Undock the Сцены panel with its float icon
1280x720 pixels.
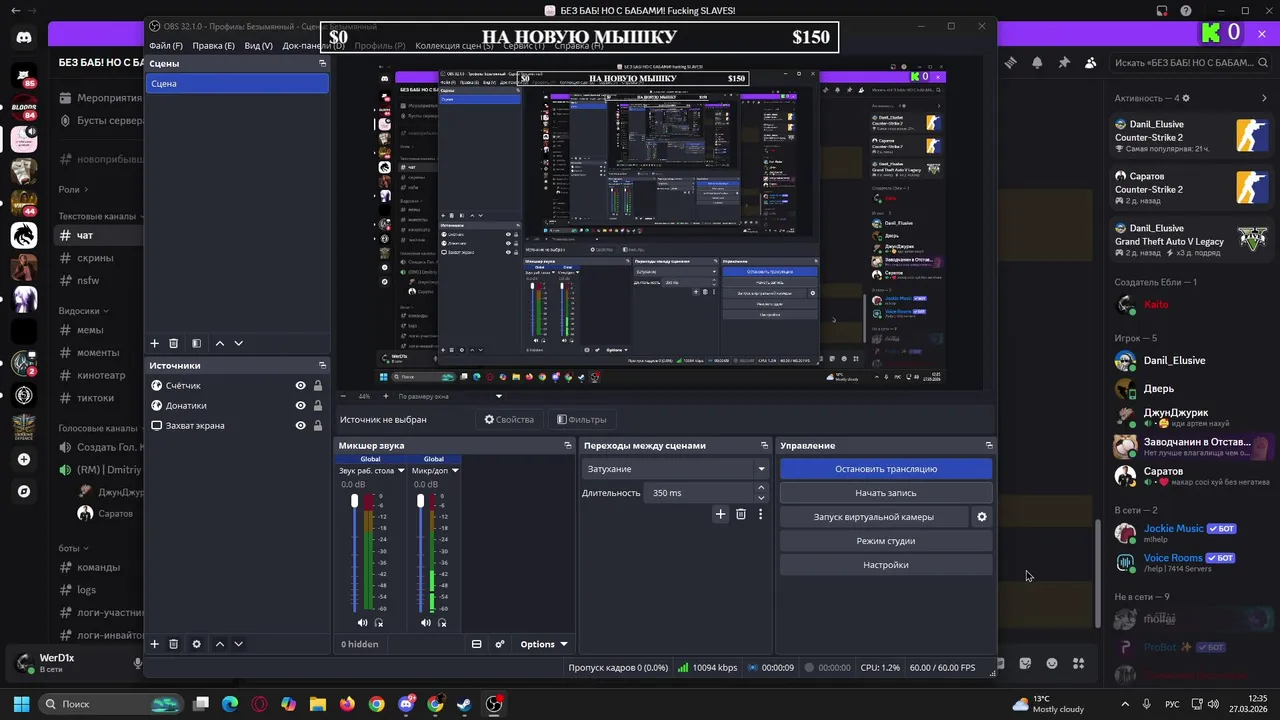tap(322, 63)
